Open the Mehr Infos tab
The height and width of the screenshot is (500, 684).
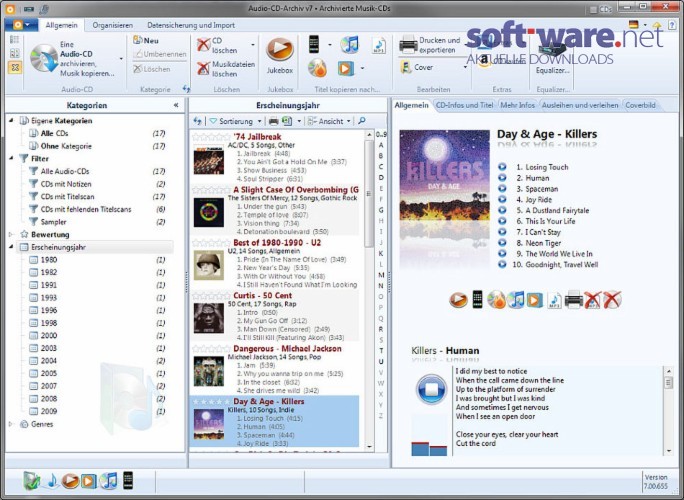tap(518, 105)
